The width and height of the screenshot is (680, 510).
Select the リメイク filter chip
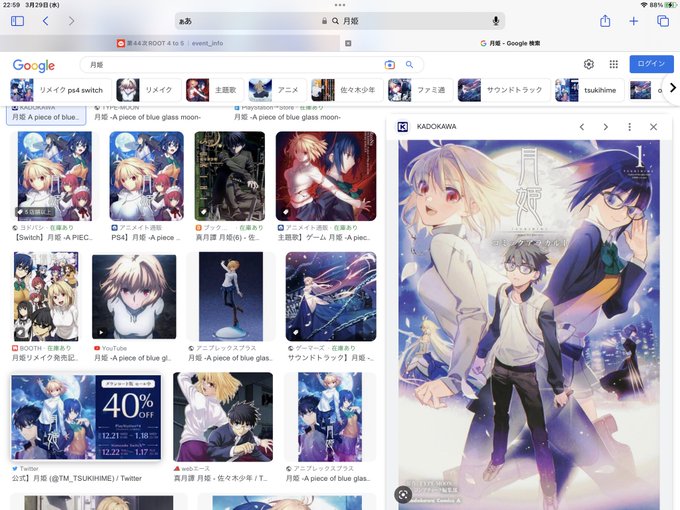[x=148, y=90]
